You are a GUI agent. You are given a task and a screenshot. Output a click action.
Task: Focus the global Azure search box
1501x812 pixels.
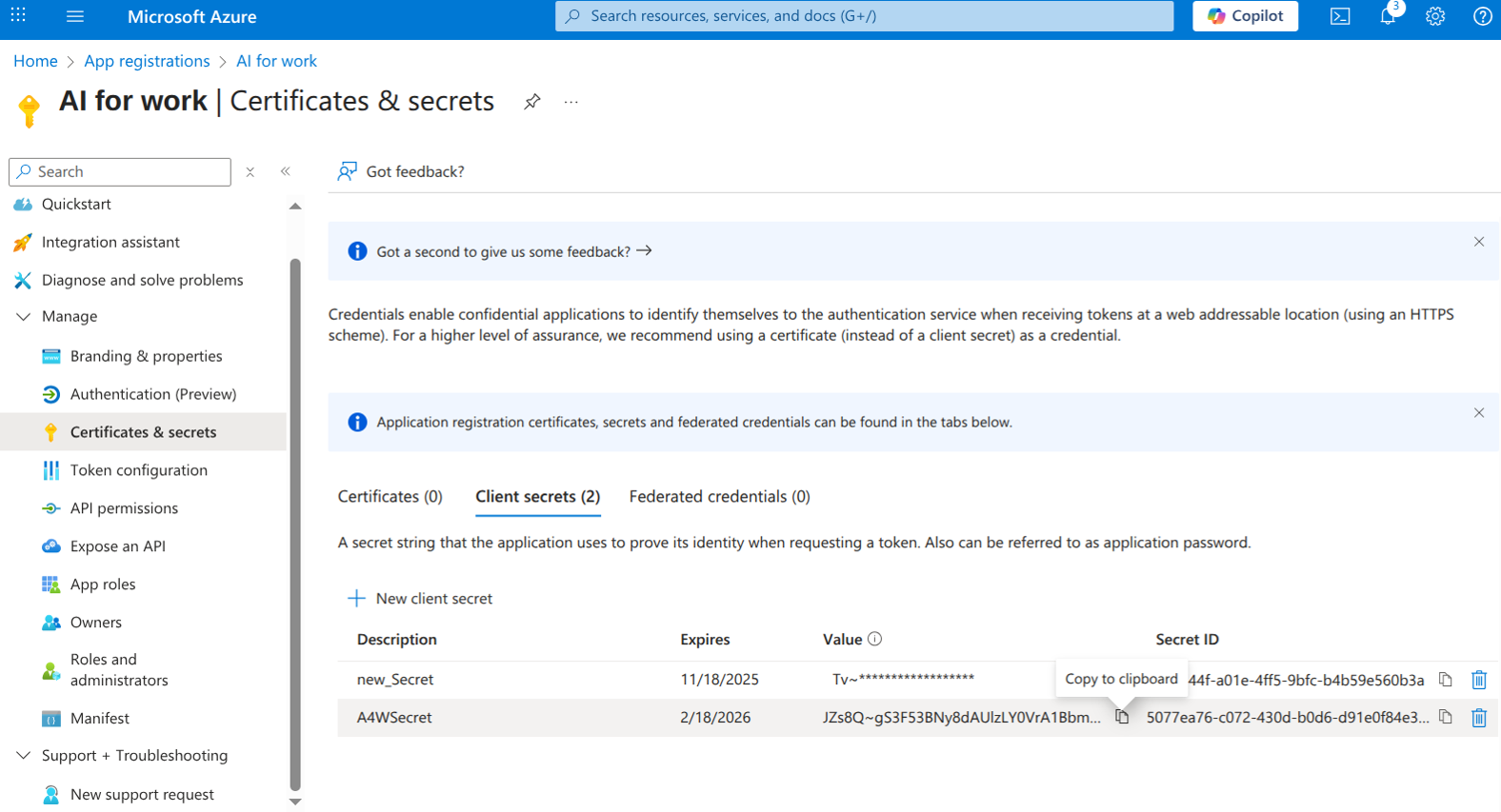coord(865,16)
